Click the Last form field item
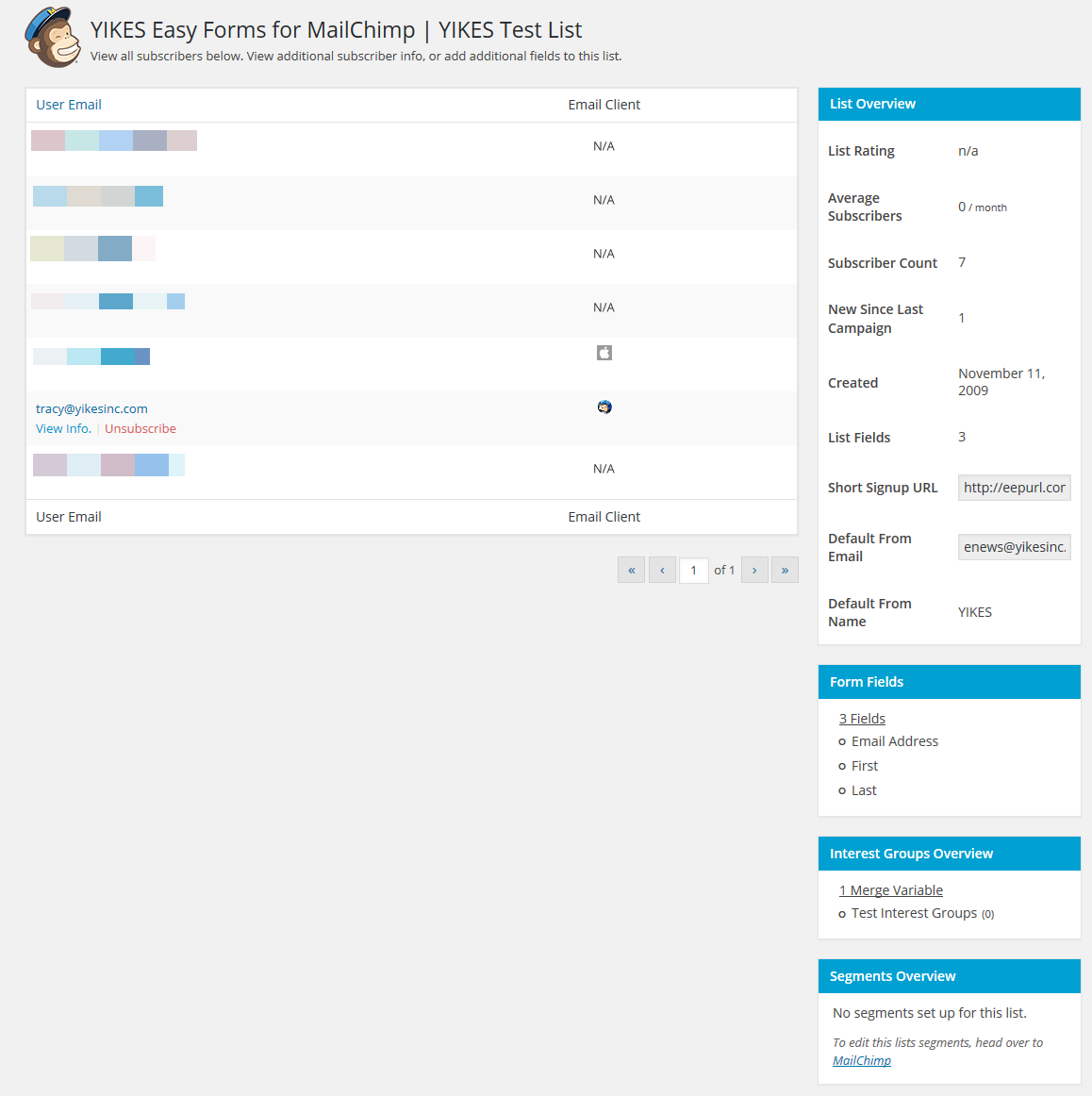Image resolution: width=1092 pixels, height=1096 pixels. [864, 790]
